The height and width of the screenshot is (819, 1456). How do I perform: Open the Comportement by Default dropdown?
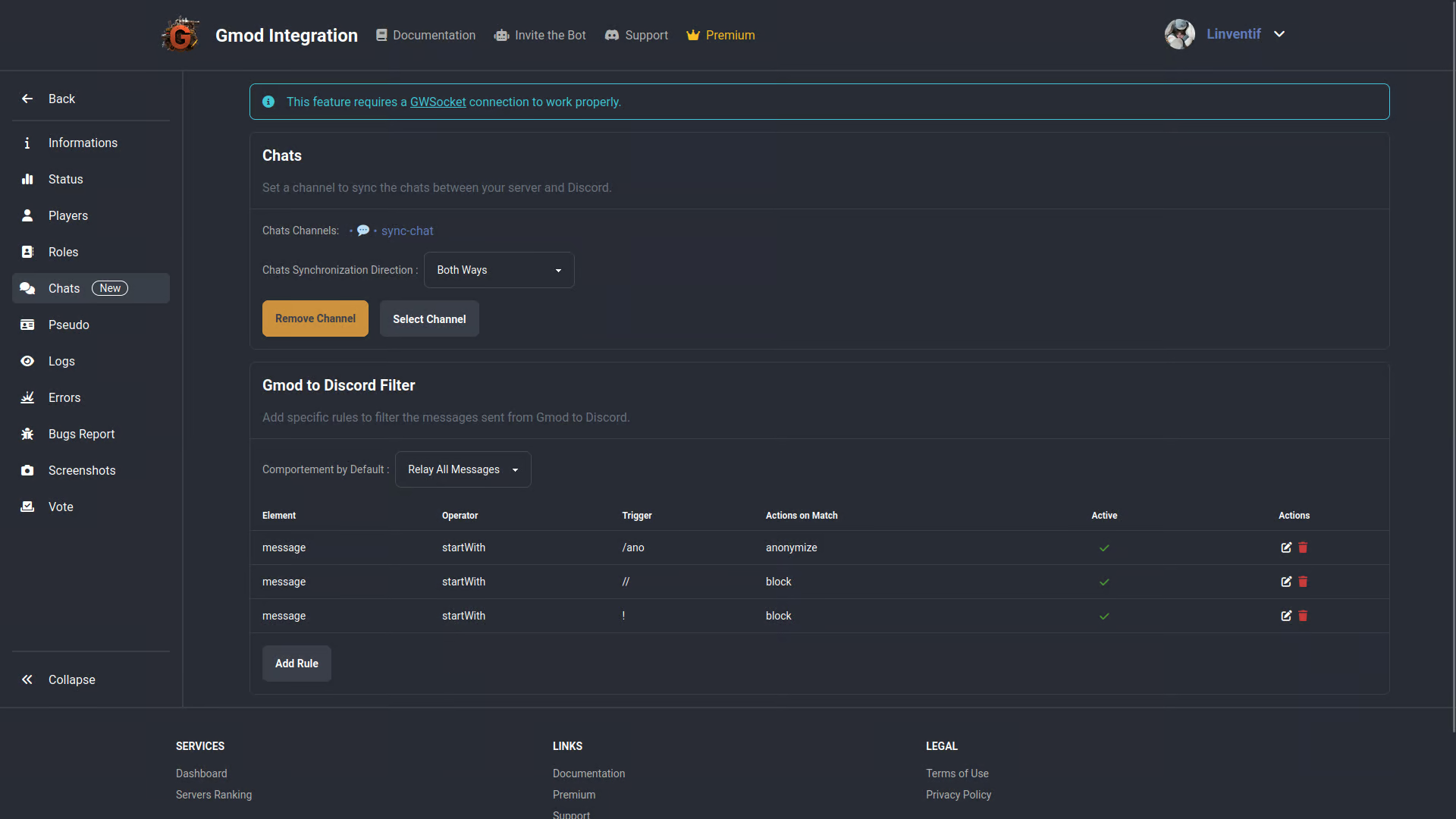click(463, 469)
